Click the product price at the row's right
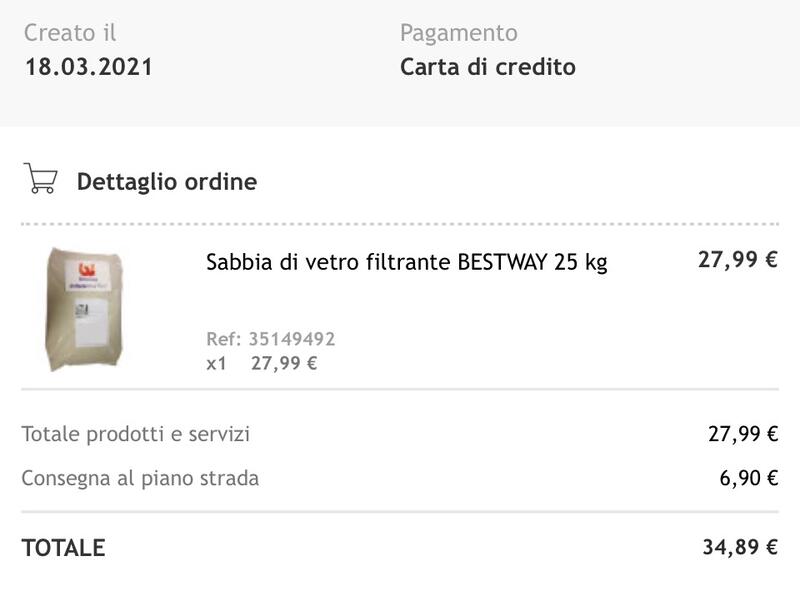The image size is (800, 601). [737, 260]
